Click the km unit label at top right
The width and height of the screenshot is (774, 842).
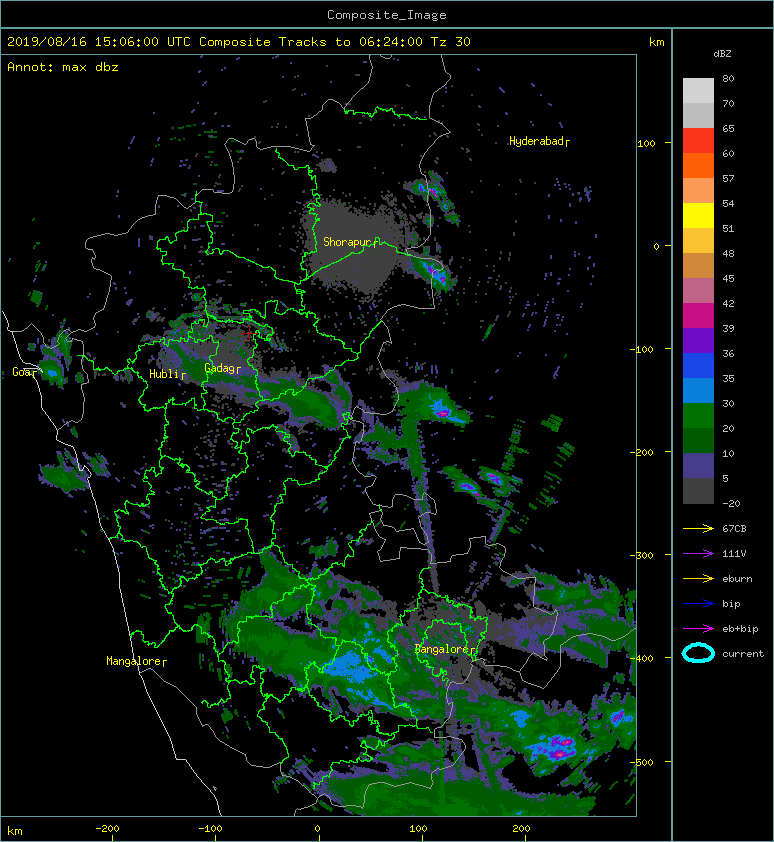coord(656,42)
